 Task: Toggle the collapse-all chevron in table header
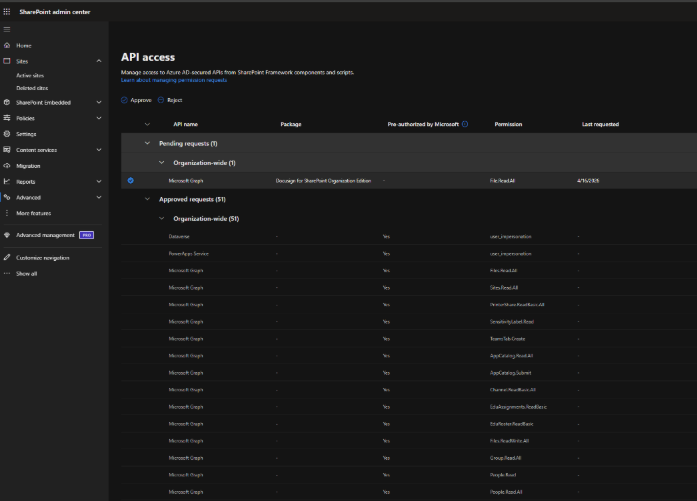147,124
